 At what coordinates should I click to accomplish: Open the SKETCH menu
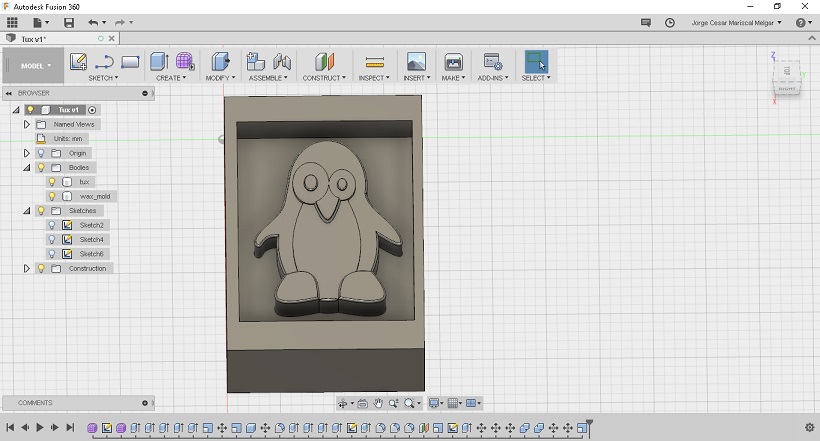pos(103,78)
